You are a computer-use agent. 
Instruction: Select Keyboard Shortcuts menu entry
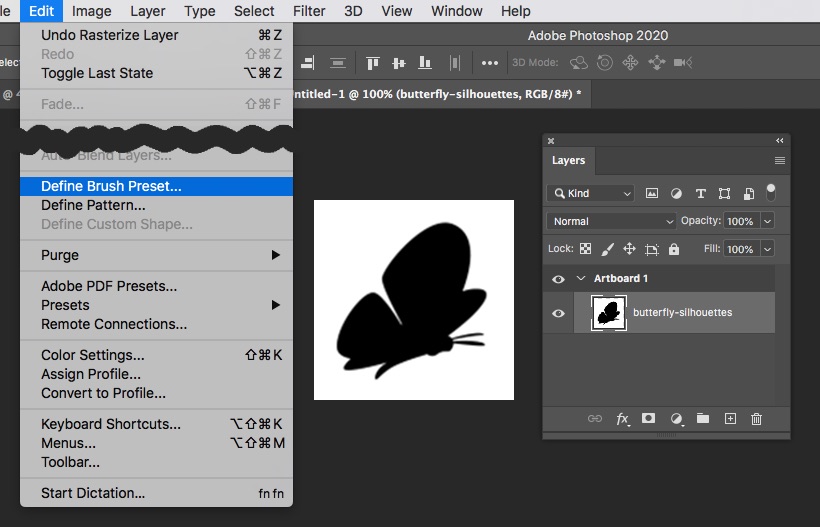point(111,424)
